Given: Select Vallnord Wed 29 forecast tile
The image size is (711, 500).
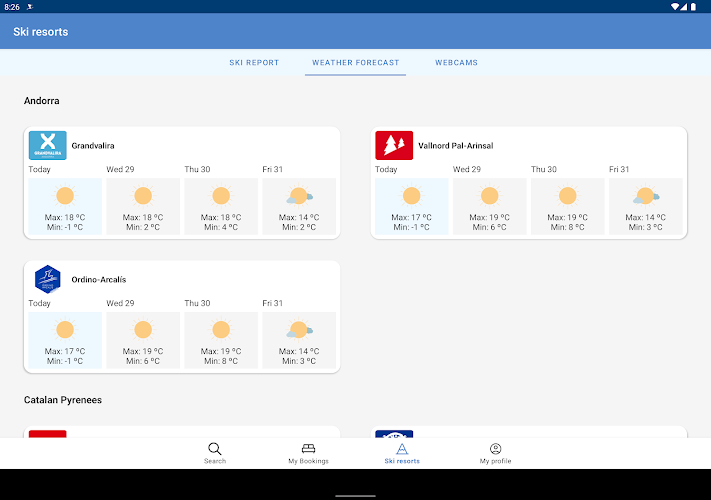Looking at the screenshot, I should [489, 207].
